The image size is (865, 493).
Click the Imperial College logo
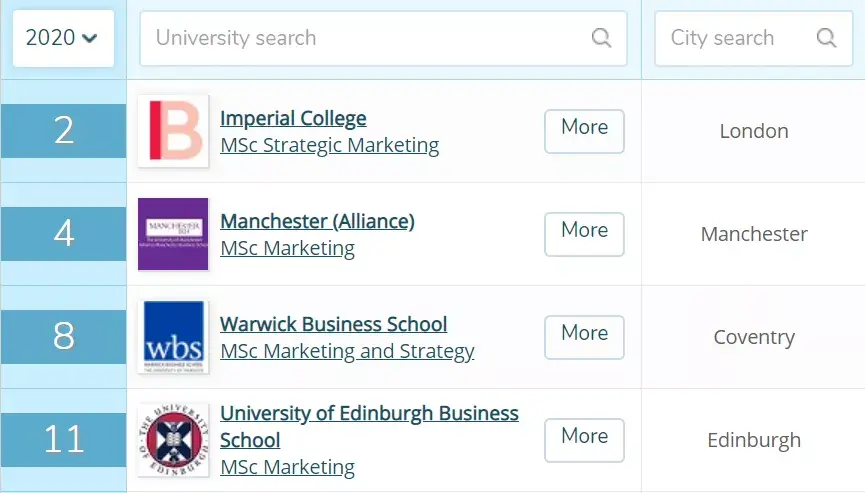click(x=173, y=131)
